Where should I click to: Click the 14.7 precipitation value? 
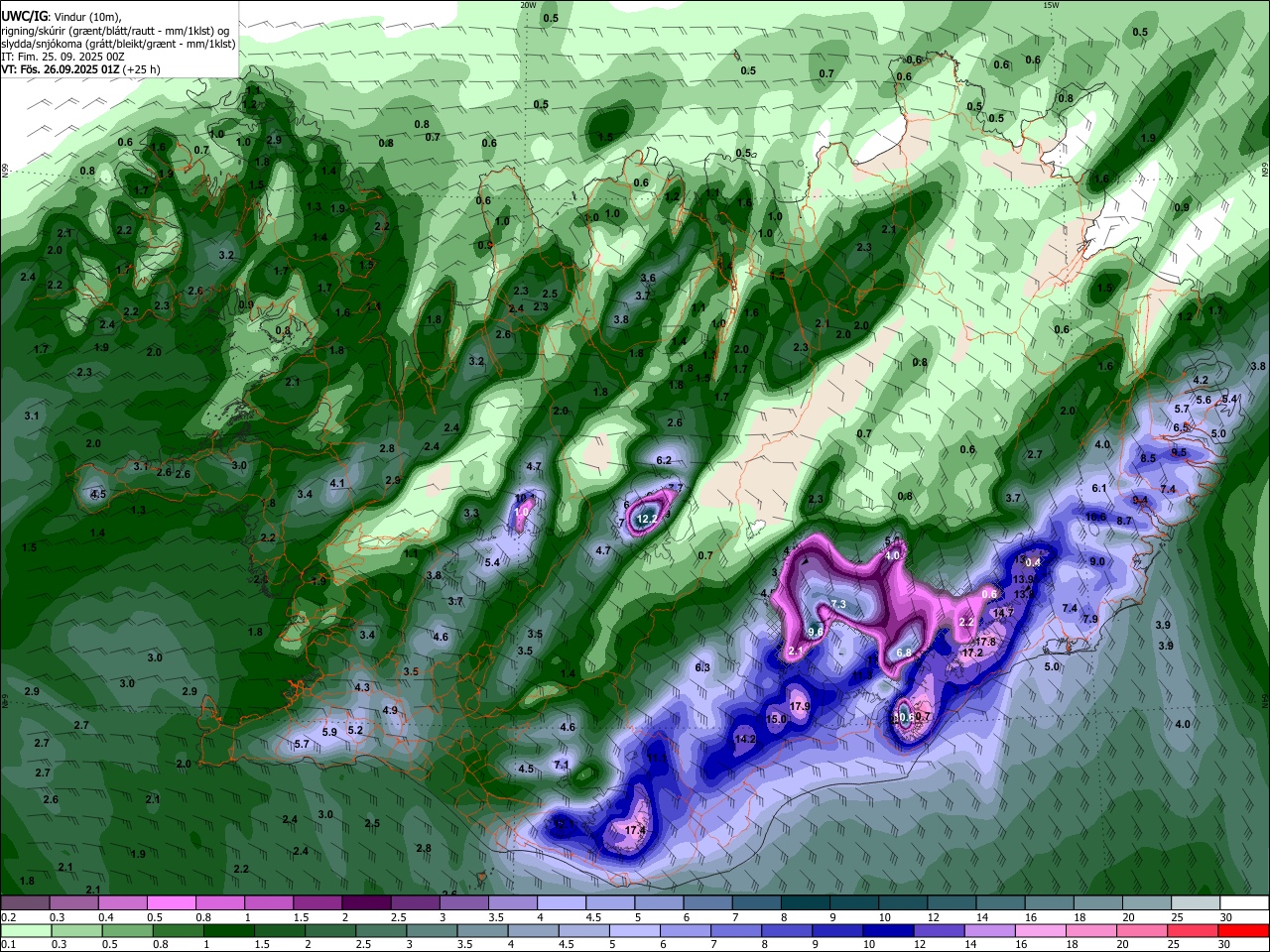(x=1004, y=613)
